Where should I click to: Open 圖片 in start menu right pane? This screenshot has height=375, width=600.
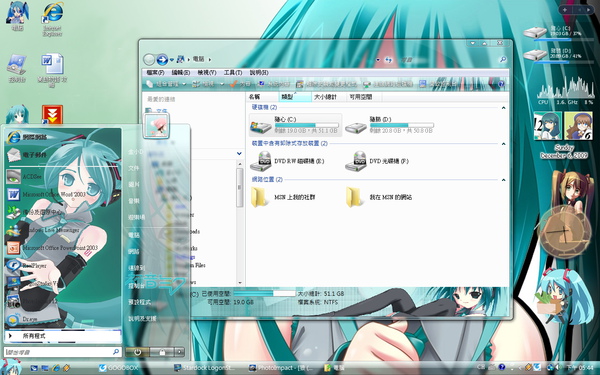pos(134,184)
